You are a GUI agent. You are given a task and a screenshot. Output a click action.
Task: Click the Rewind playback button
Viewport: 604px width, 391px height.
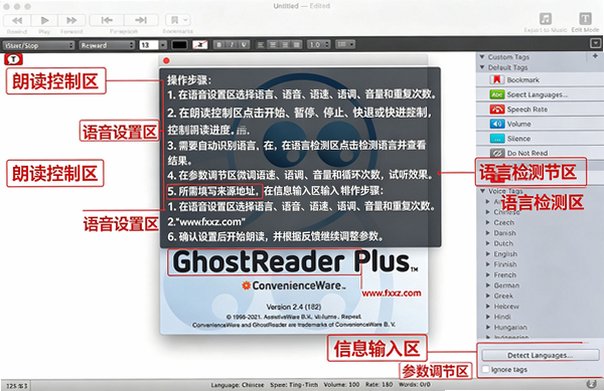pos(17,20)
